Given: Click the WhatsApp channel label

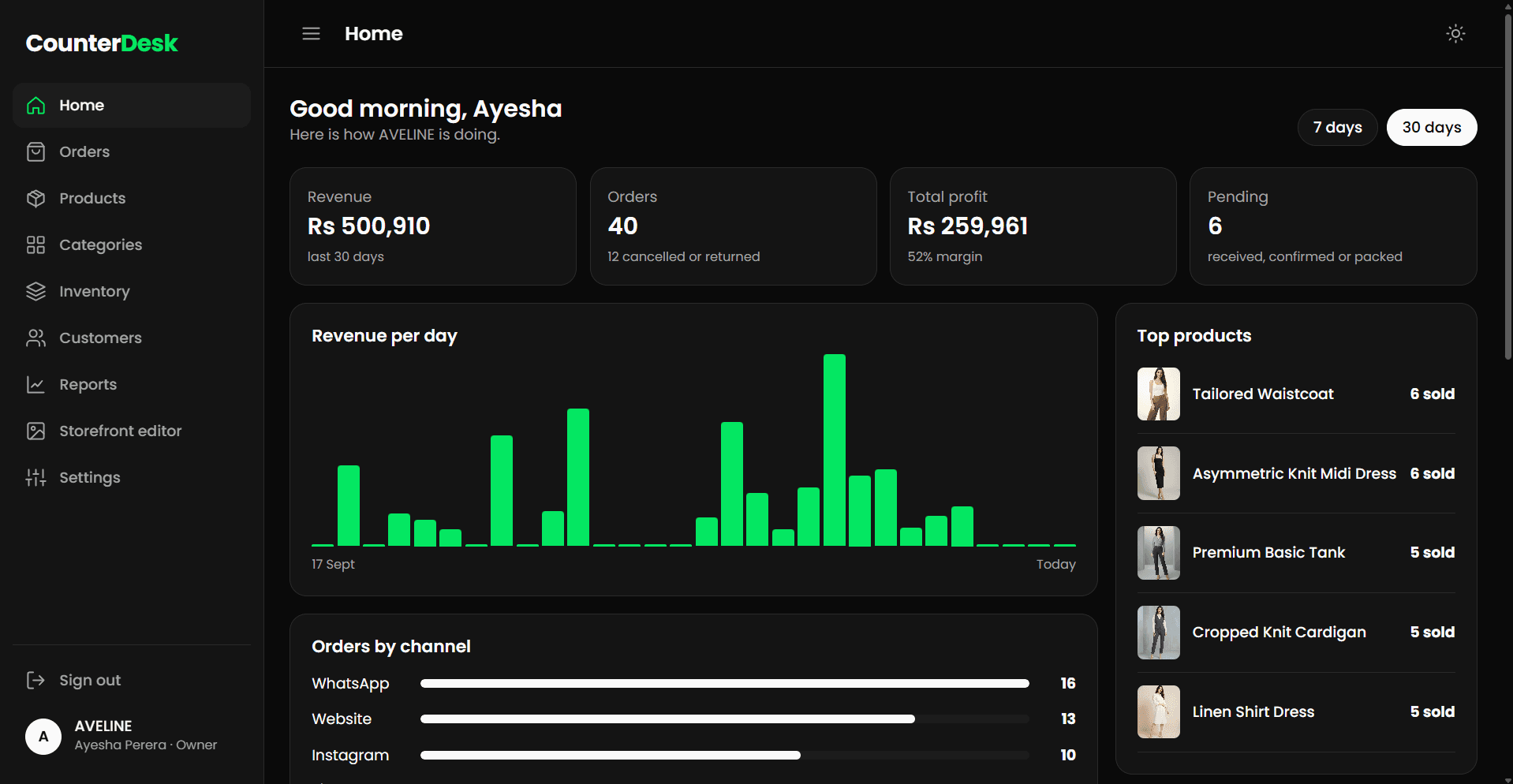Looking at the screenshot, I should 350,684.
